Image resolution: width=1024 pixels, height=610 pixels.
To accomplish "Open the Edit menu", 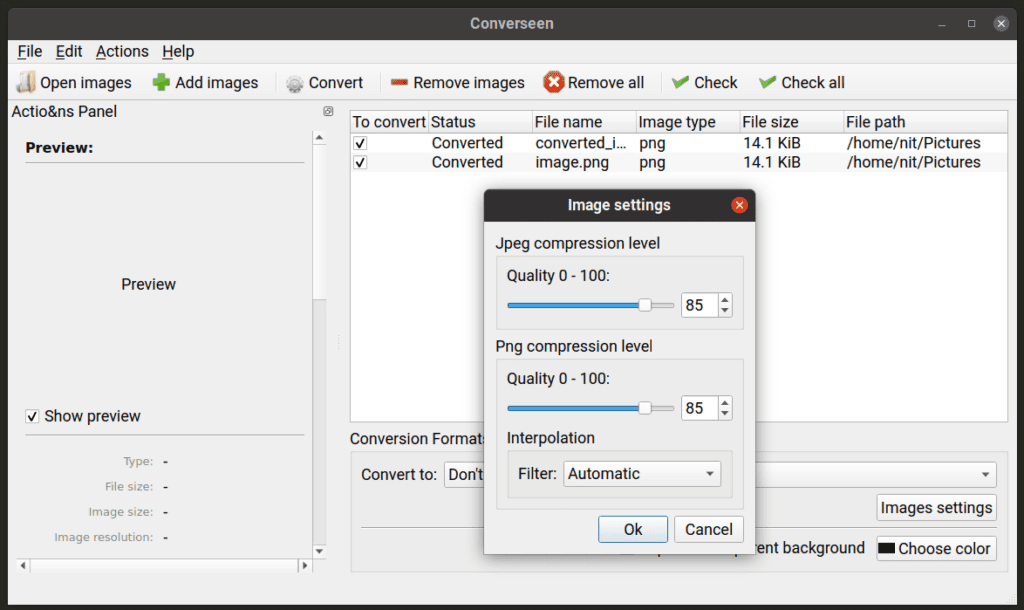I will pyautogui.click(x=68, y=51).
